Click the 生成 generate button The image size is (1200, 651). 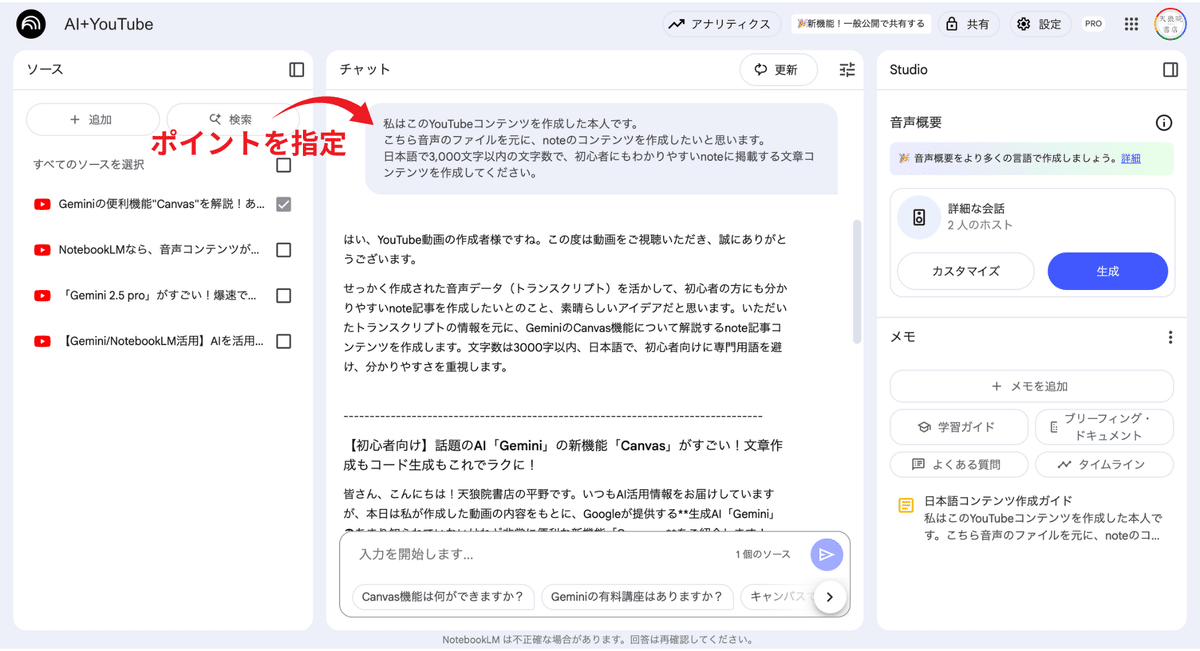(1107, 271)
